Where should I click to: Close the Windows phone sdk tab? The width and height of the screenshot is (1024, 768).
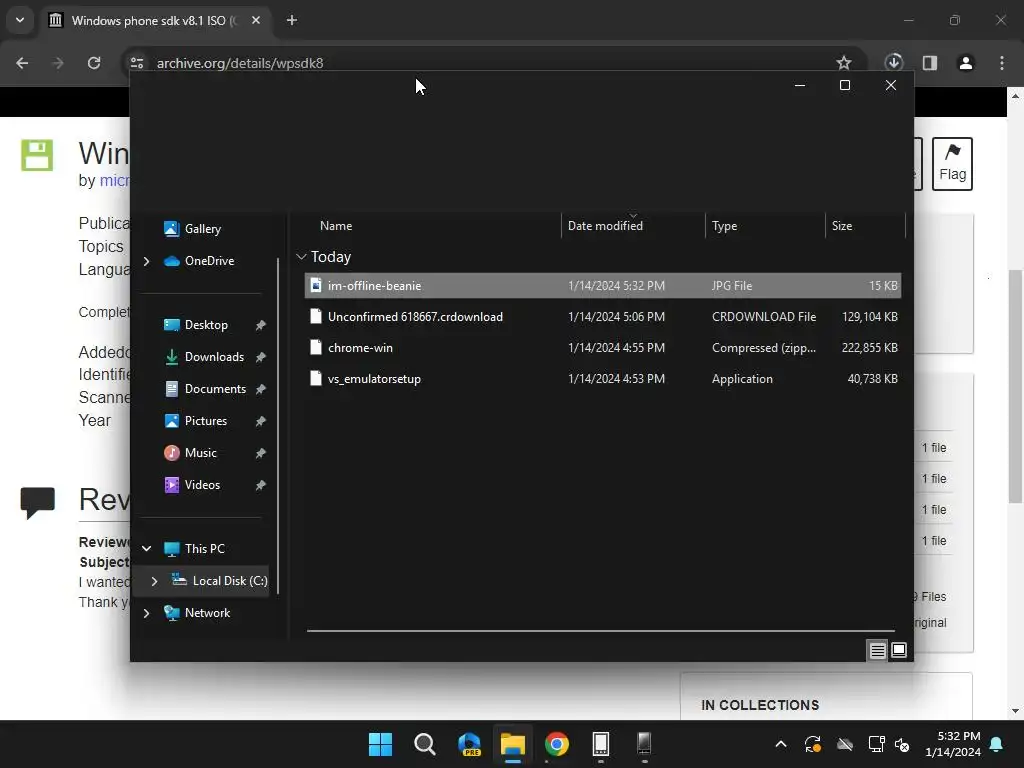(256, 20)
